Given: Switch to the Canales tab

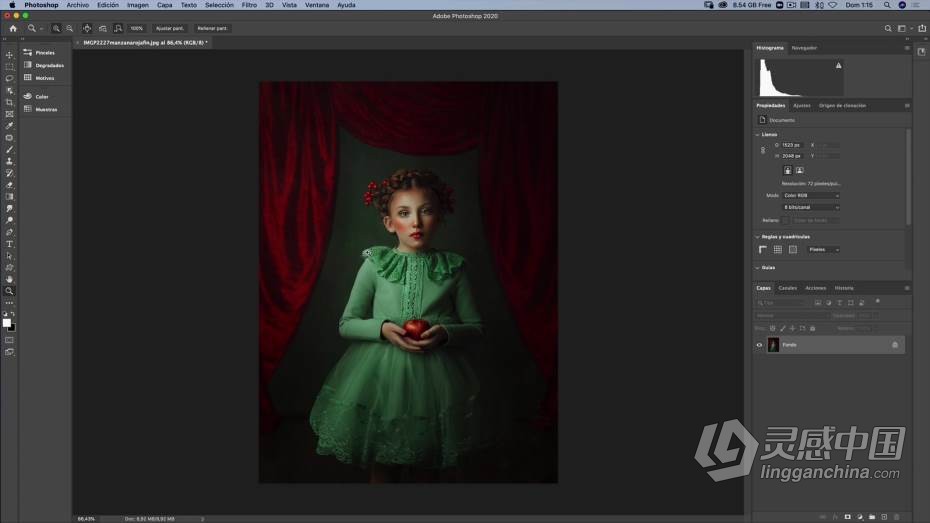Looking at the screenshot, I should tap(788, 288).
